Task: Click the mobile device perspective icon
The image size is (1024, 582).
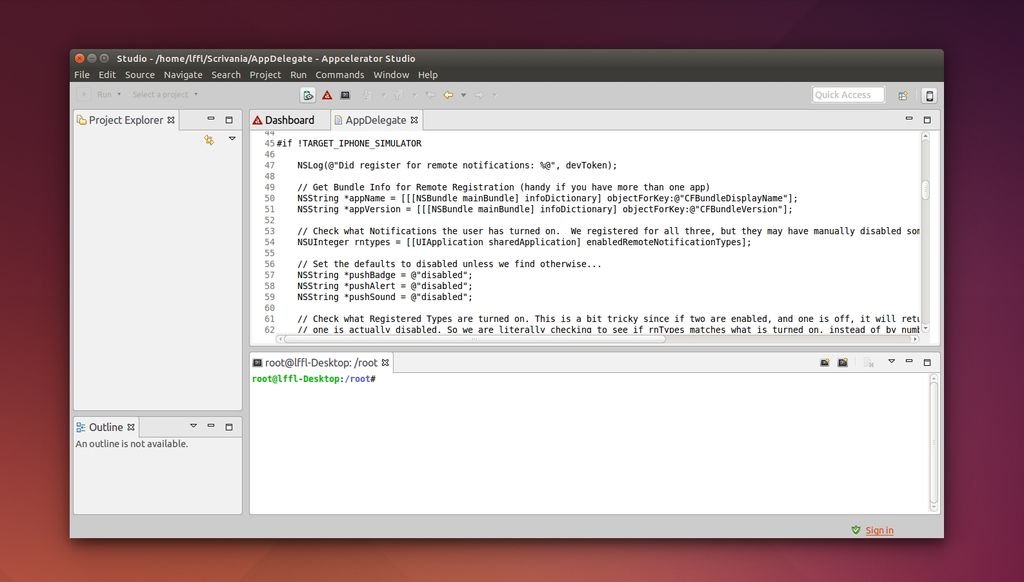Action: (929, 95)
